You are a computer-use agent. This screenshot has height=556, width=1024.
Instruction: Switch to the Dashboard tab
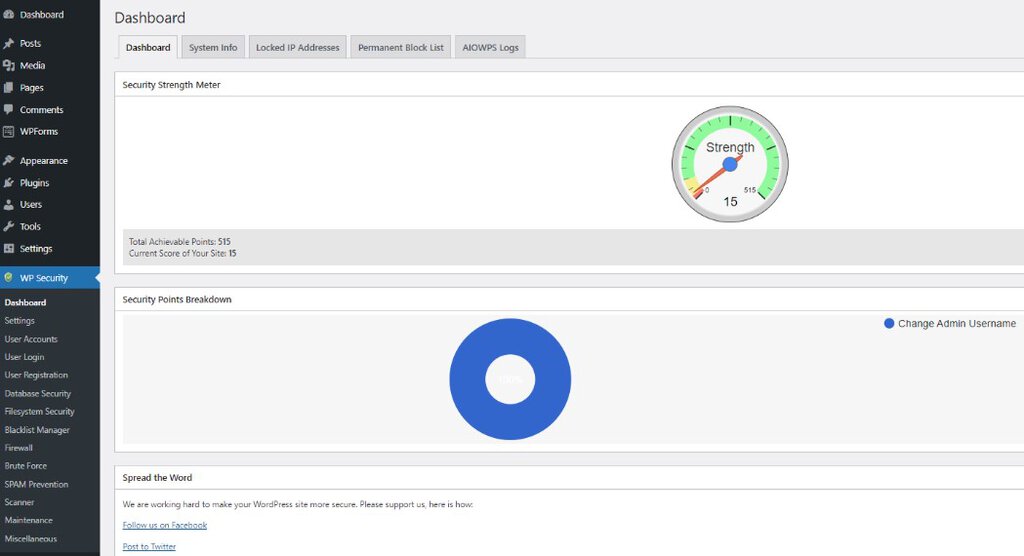tap(148, 47)
